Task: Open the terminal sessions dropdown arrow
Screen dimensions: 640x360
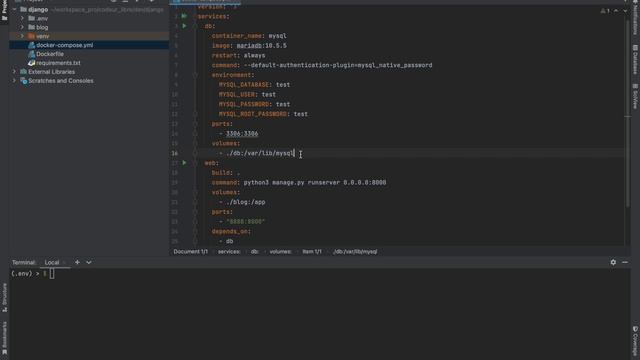Action: 89,262
